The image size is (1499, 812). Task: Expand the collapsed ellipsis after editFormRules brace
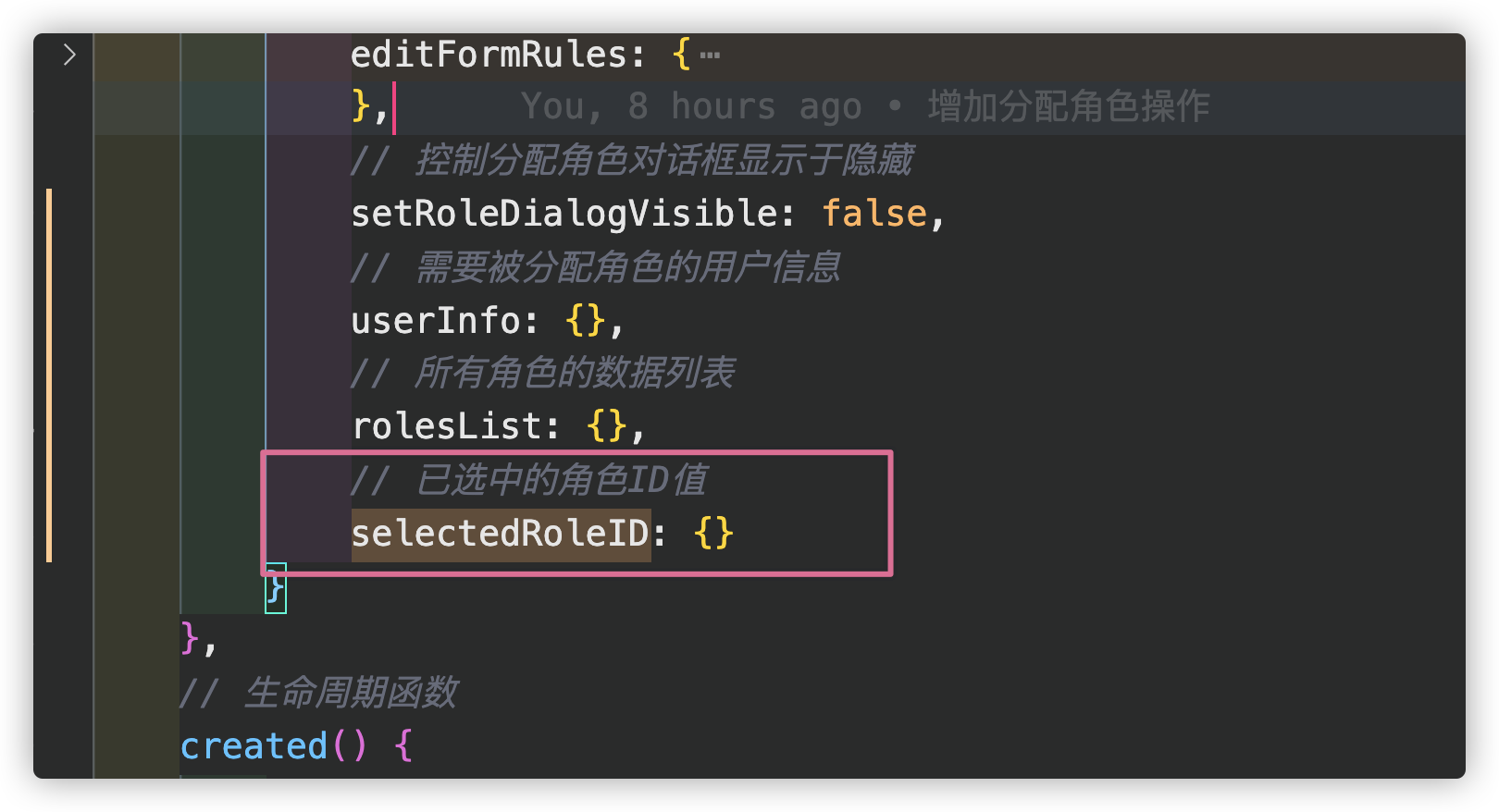[x=710, y=55]
